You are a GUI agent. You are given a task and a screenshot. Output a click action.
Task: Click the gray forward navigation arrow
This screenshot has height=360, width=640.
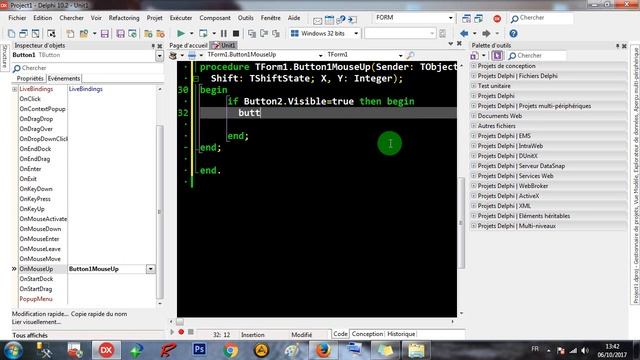pos(486,33)
